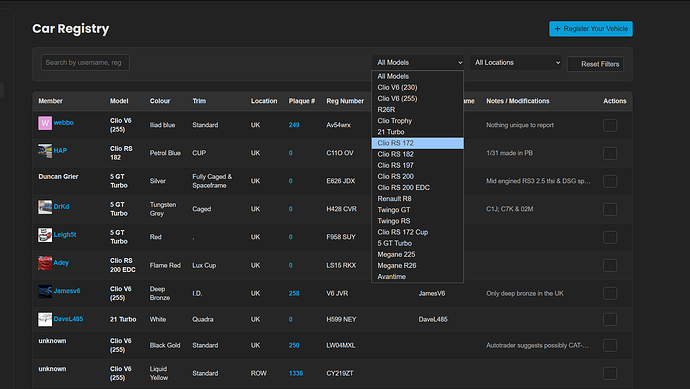Open DaveL485's avatar thumbnail
This screenshot has height=389, width=690.
(x=45, y=319)
